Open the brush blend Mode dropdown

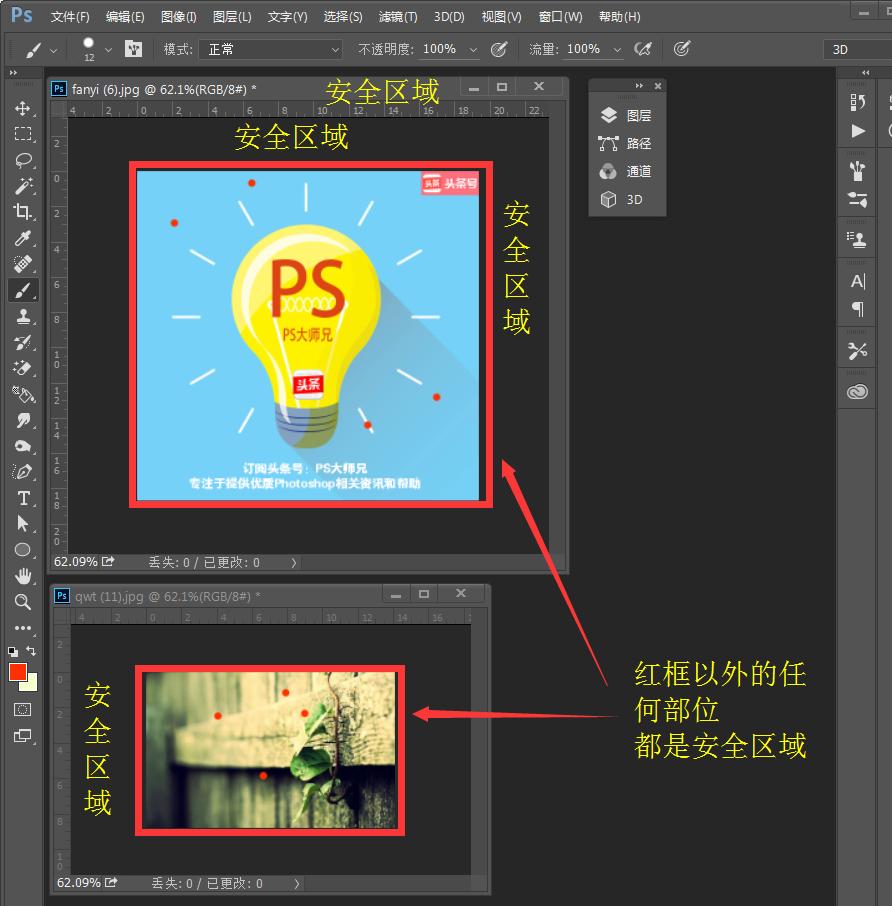coord(270,49)
